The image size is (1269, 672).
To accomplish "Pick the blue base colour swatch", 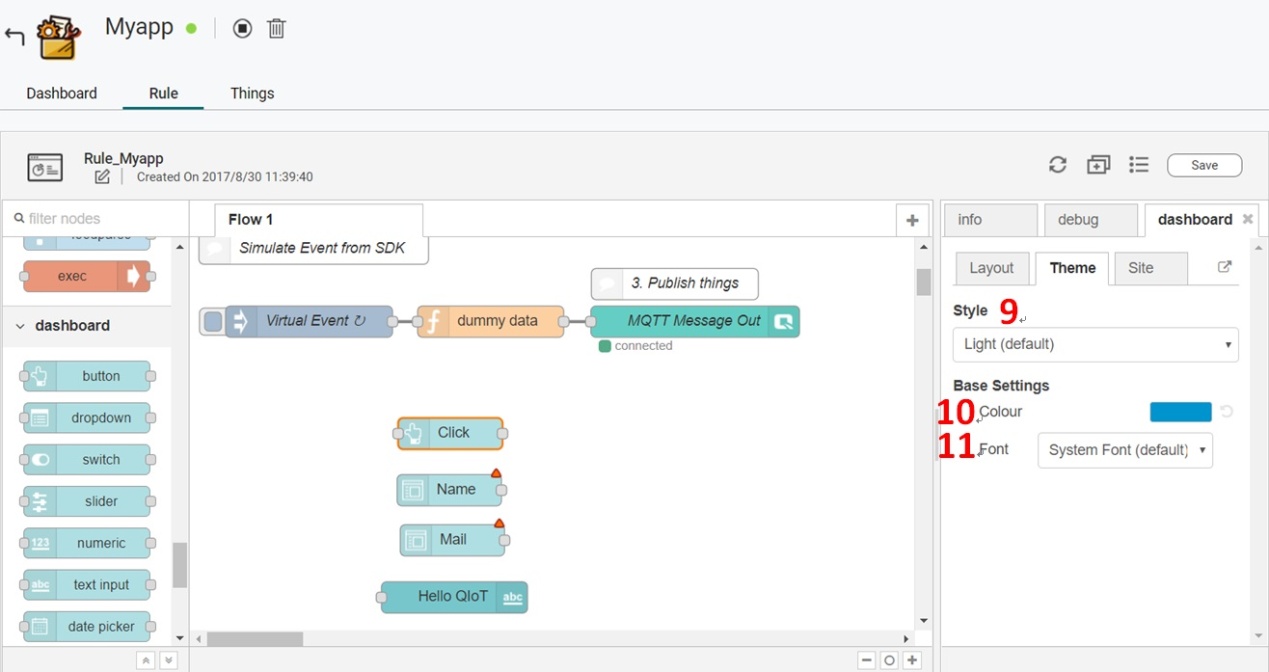I will (x=1180, y=412).
